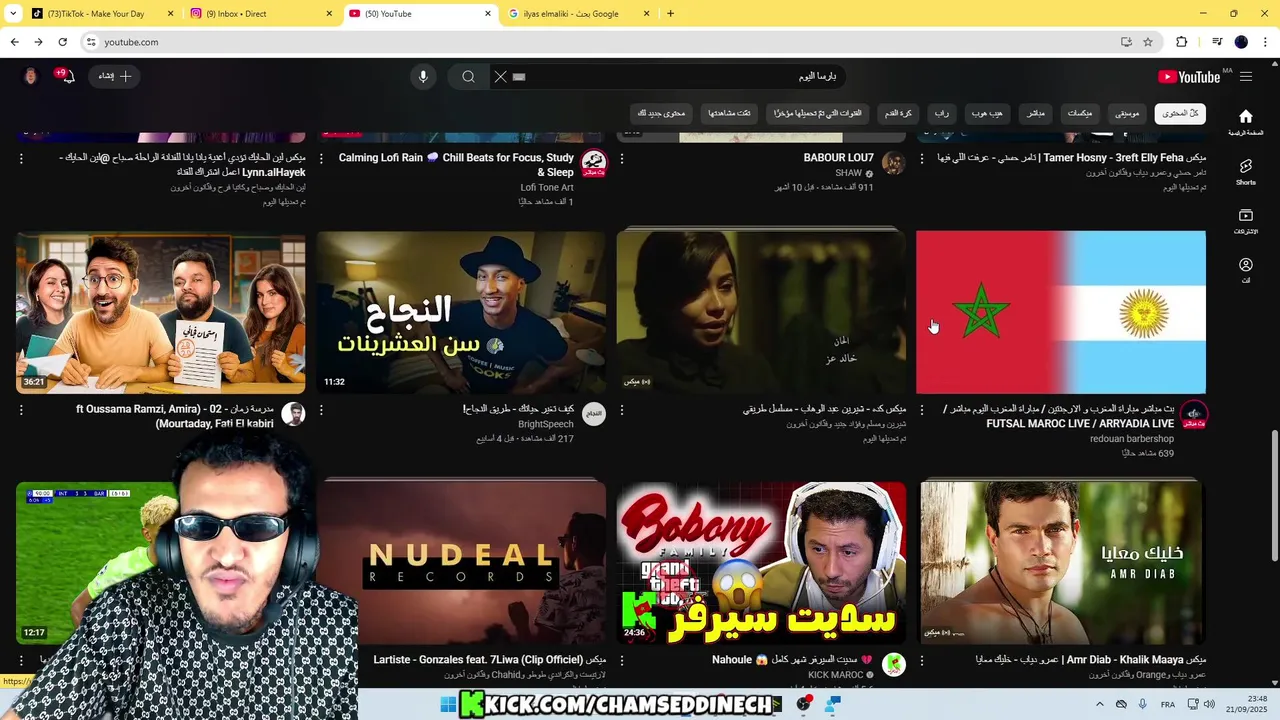Start voice search with the microphone

423,77
